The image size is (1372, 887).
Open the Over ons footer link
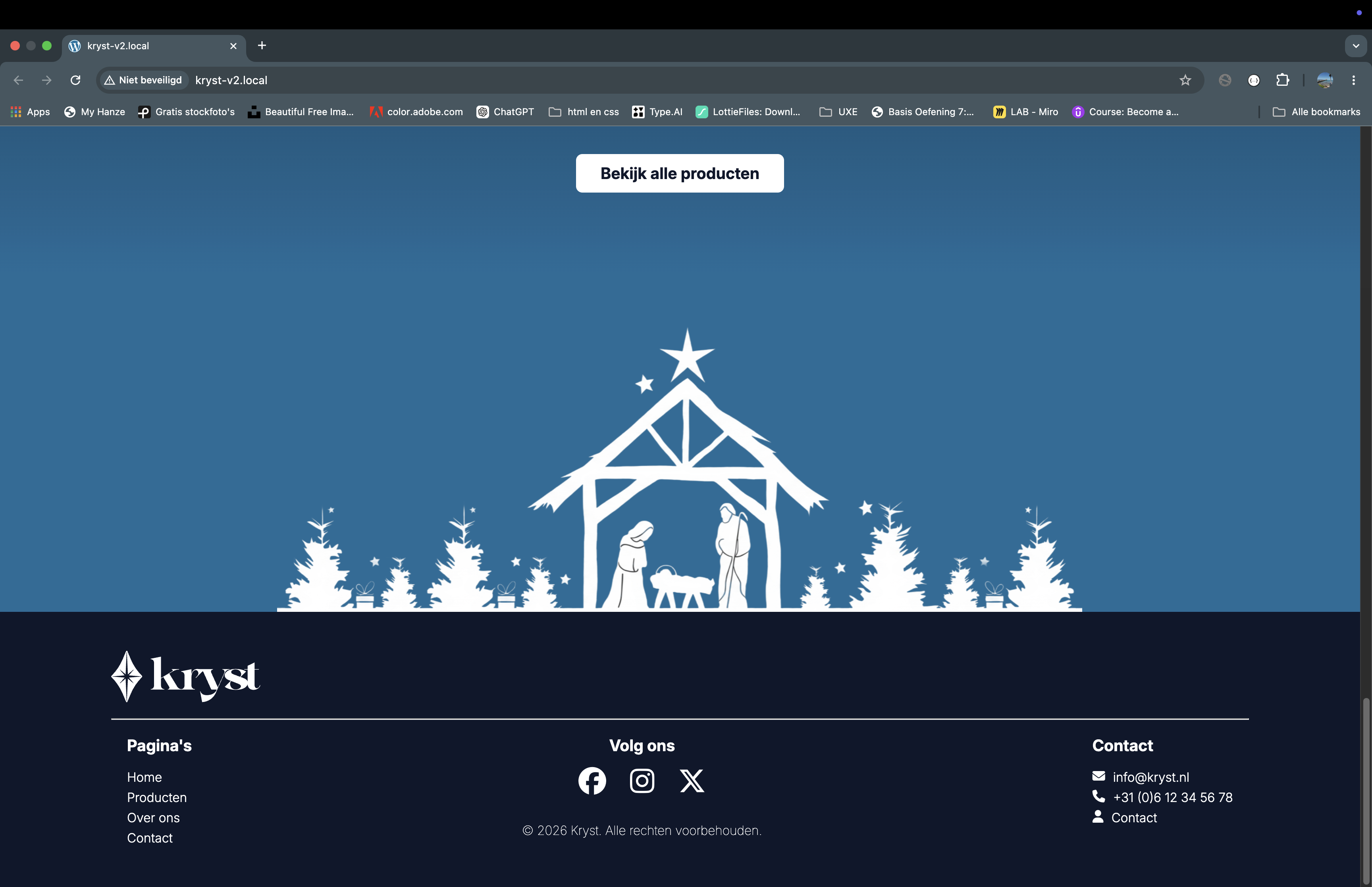point(153,817)
